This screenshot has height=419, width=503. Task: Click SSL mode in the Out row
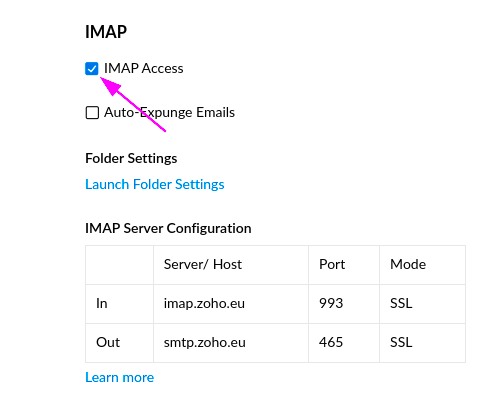(422, 343)
